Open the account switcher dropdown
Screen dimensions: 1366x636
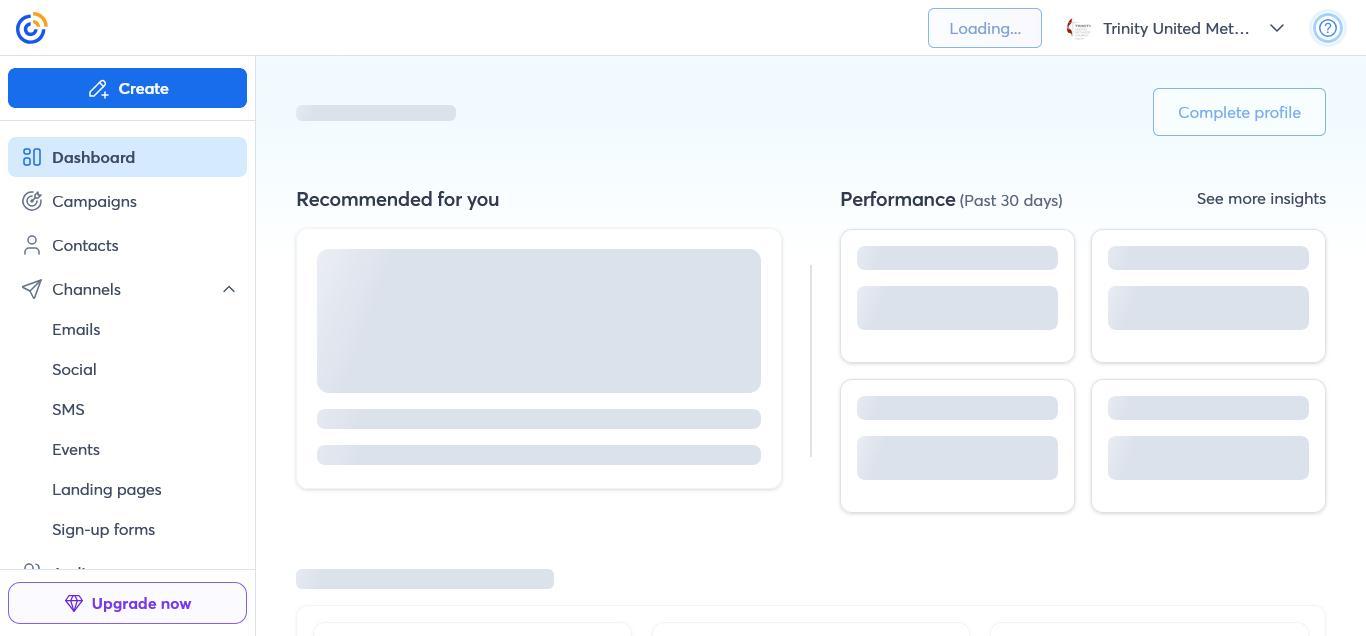[x=1277, y=28]
